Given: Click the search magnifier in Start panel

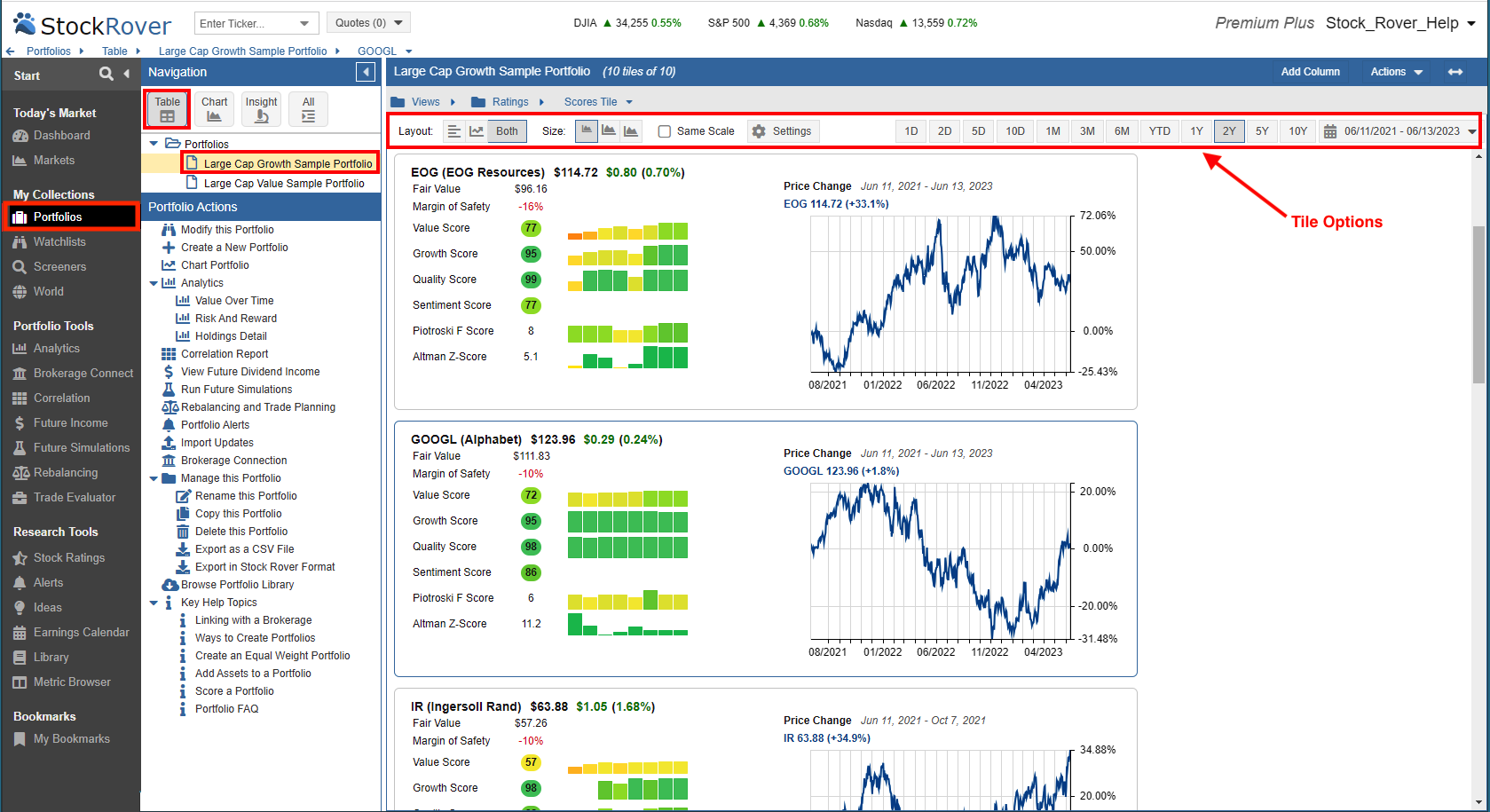Looking at the screenshot, I should [x=106, y=74].
